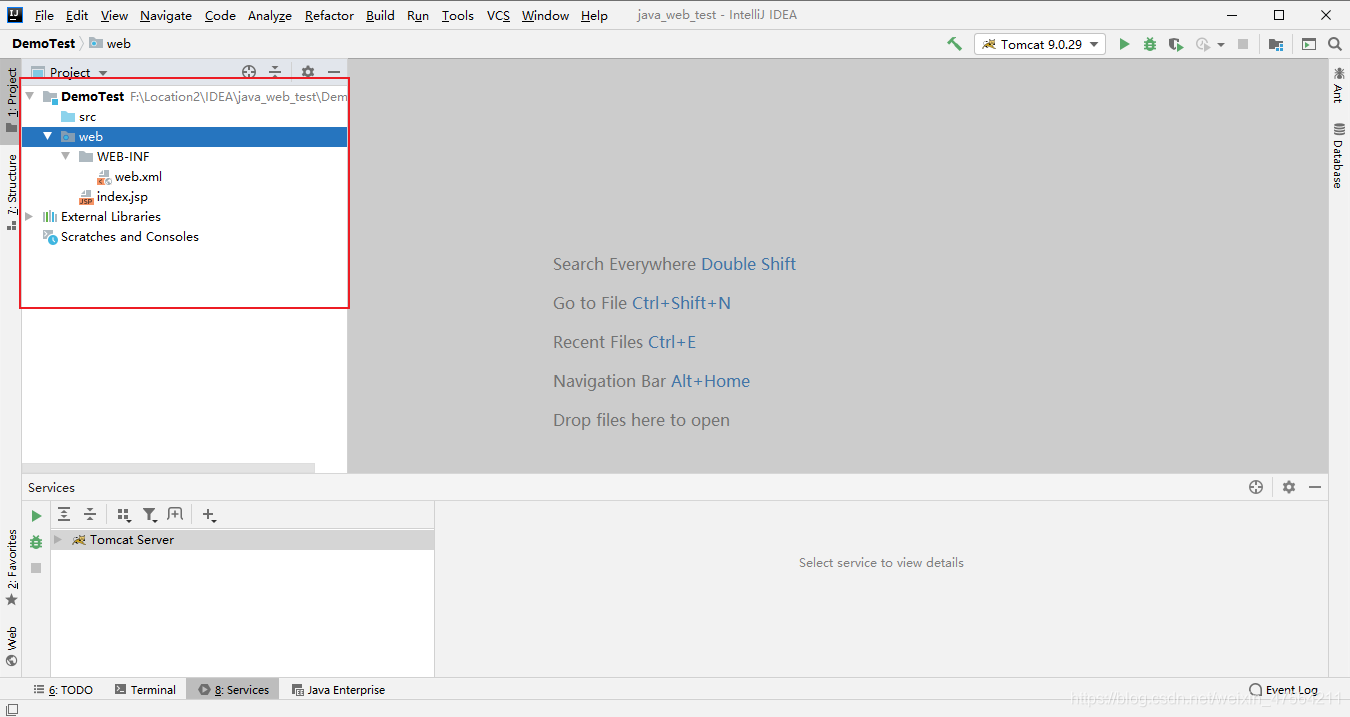Open the File menu
1350x717 pixels.
tap(44, 15)
